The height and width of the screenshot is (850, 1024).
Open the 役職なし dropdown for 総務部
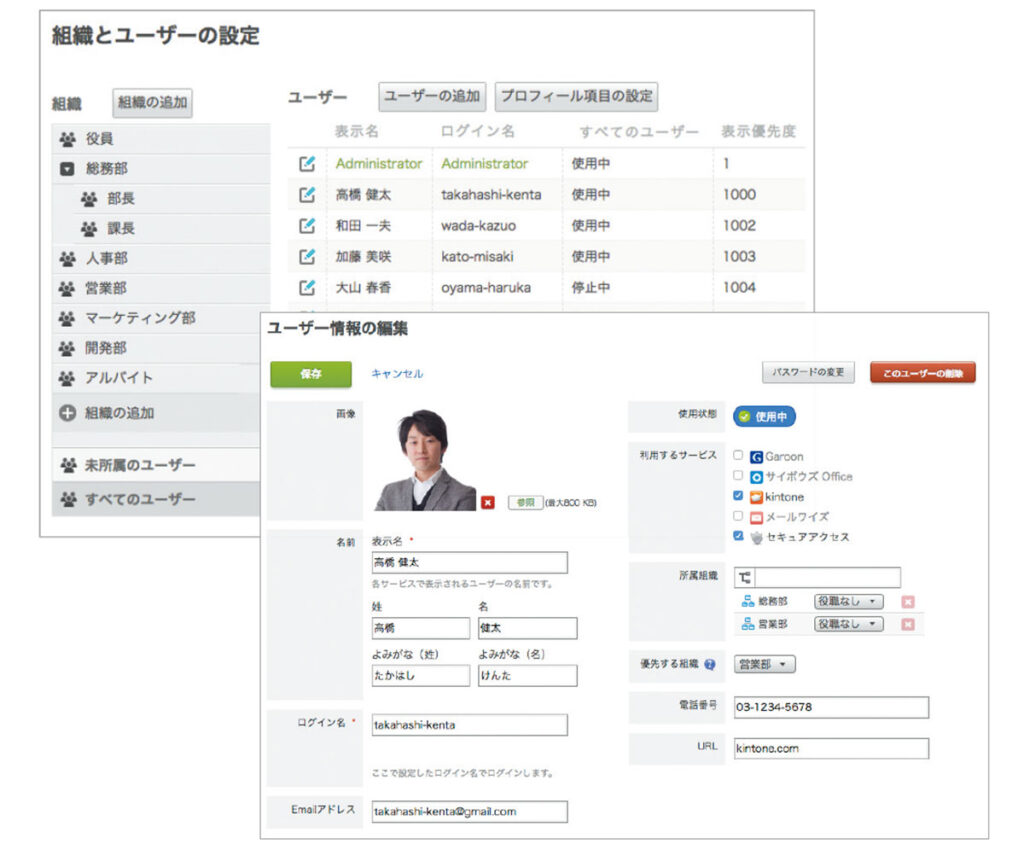pos(848,601)
